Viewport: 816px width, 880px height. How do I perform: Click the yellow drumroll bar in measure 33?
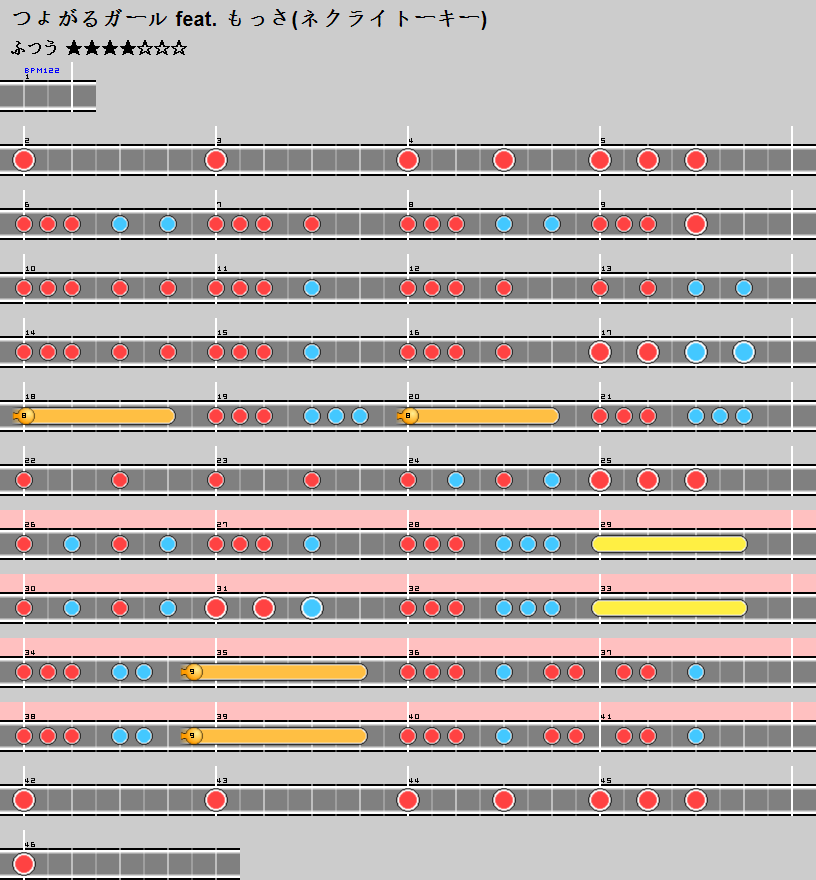(670, 608)
